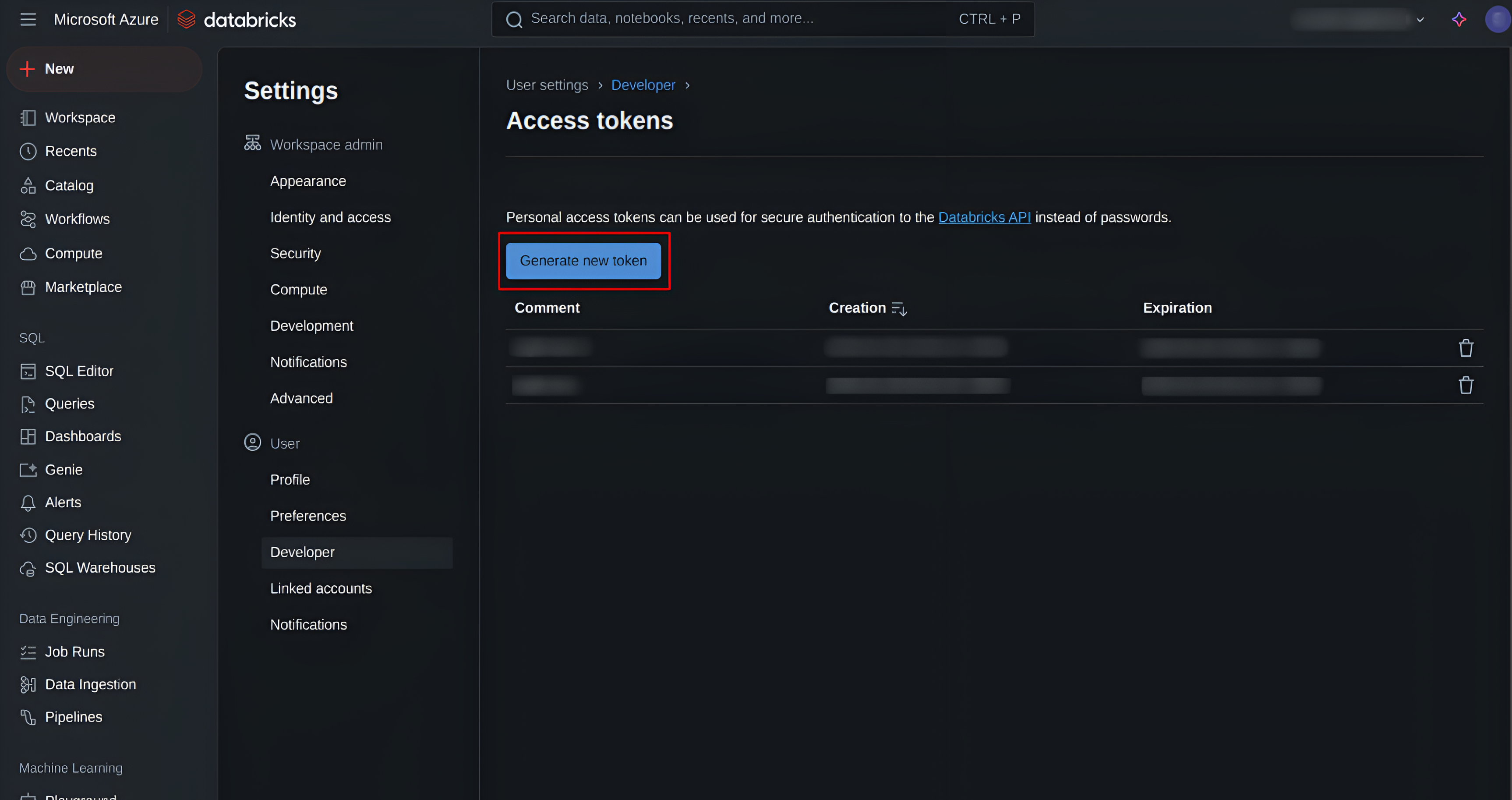Click the Dashboards grid icon
The image size is (1512, 800).
pyautogui.click(x=28, y=436)
